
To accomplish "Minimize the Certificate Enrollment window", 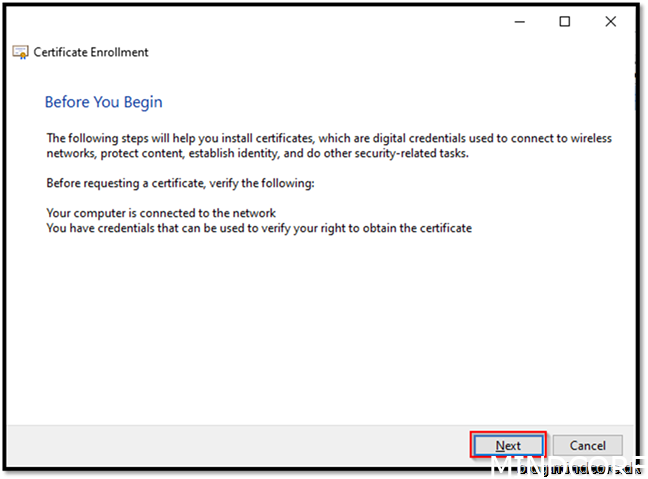I will coord(520,21).
